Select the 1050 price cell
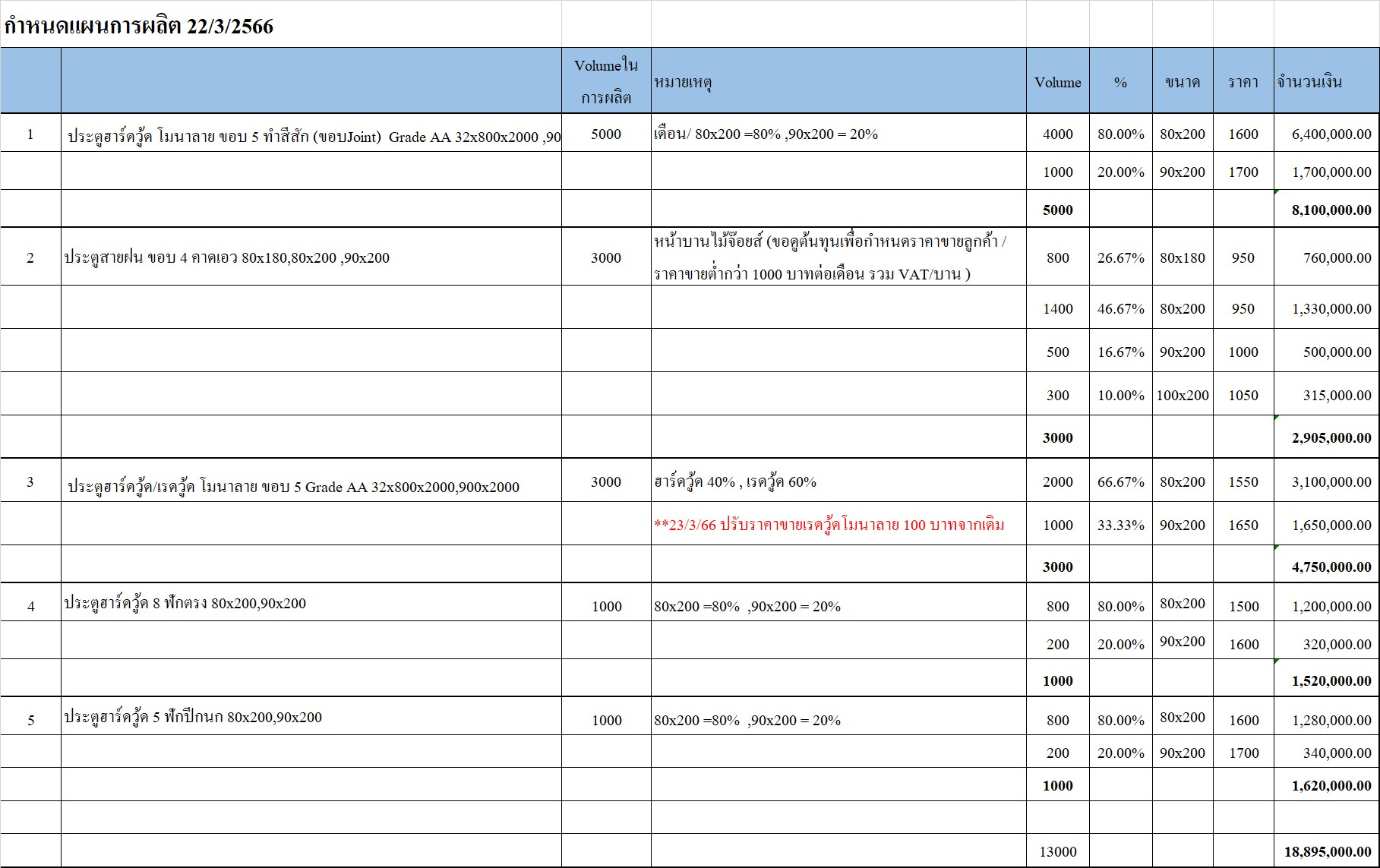1380x868 pixels. pyautogui.click(x=1243, y=395)
